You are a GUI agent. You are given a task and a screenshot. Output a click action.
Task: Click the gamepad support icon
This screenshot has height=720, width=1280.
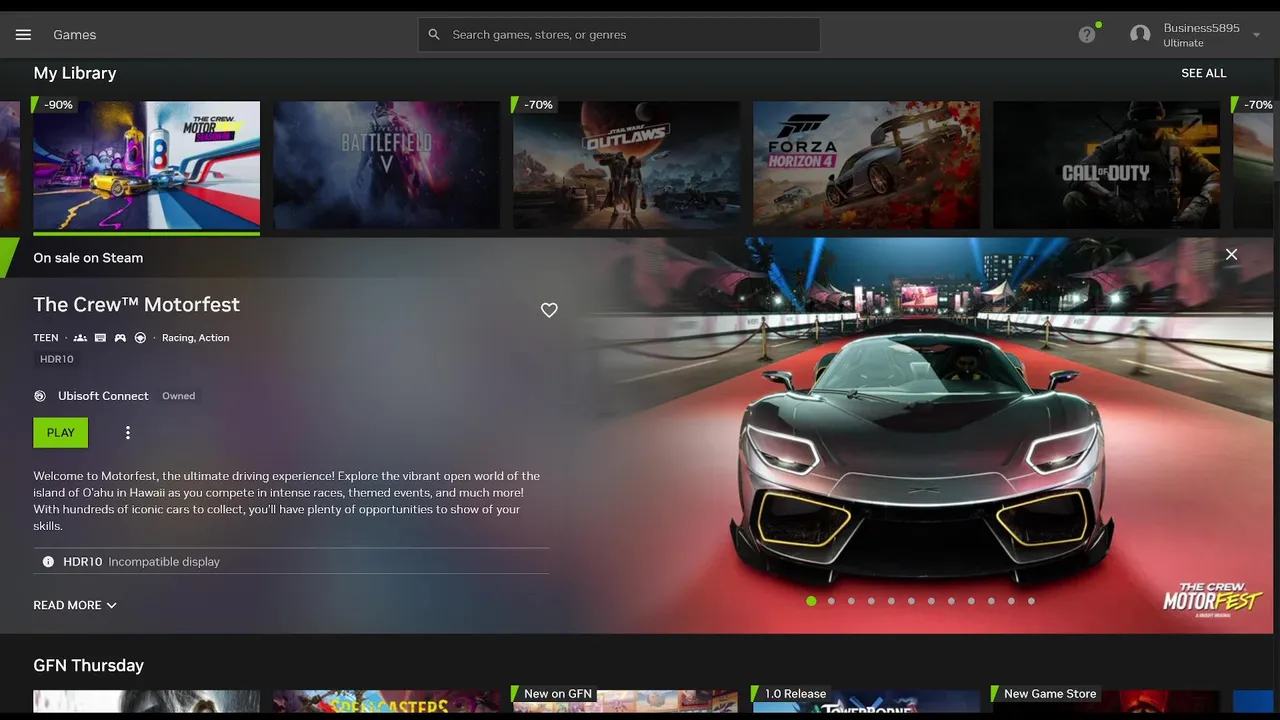pyautogui.click(x=120, y=338)
